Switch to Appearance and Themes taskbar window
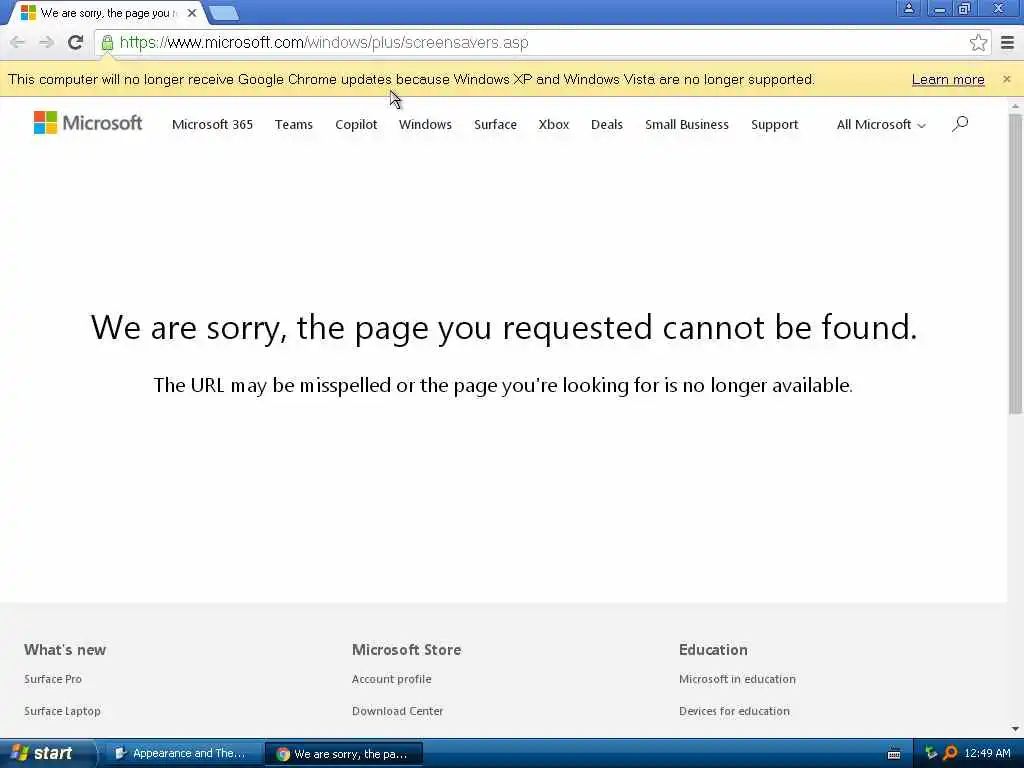 [182, 754]
